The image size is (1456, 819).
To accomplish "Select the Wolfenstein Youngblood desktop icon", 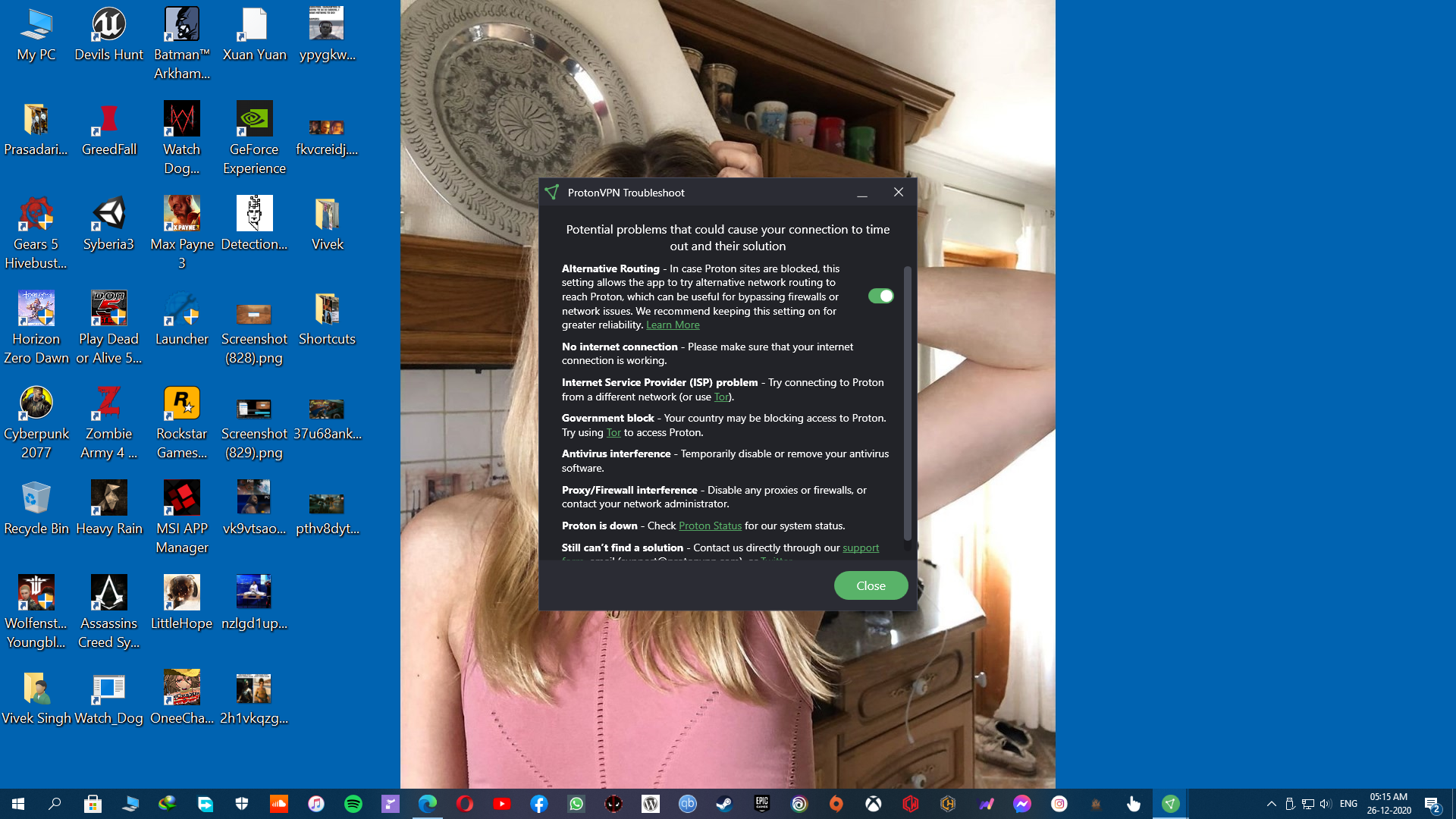I will 36,613.
